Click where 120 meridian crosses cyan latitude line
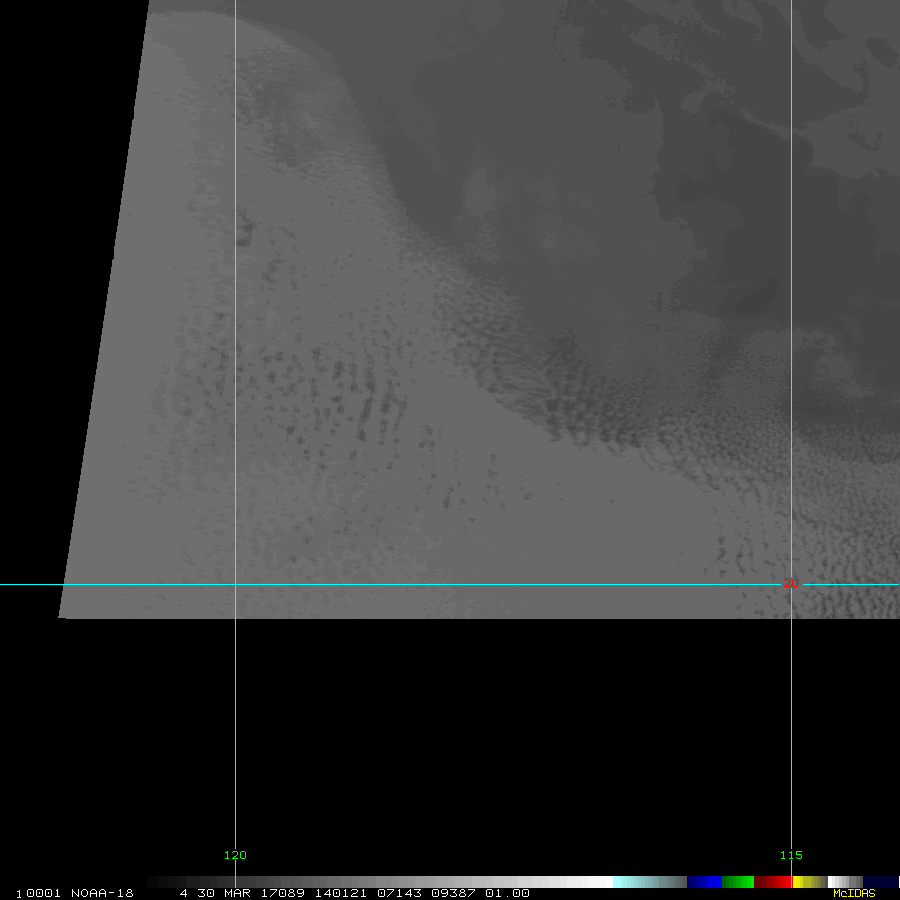 pos(235,584)
